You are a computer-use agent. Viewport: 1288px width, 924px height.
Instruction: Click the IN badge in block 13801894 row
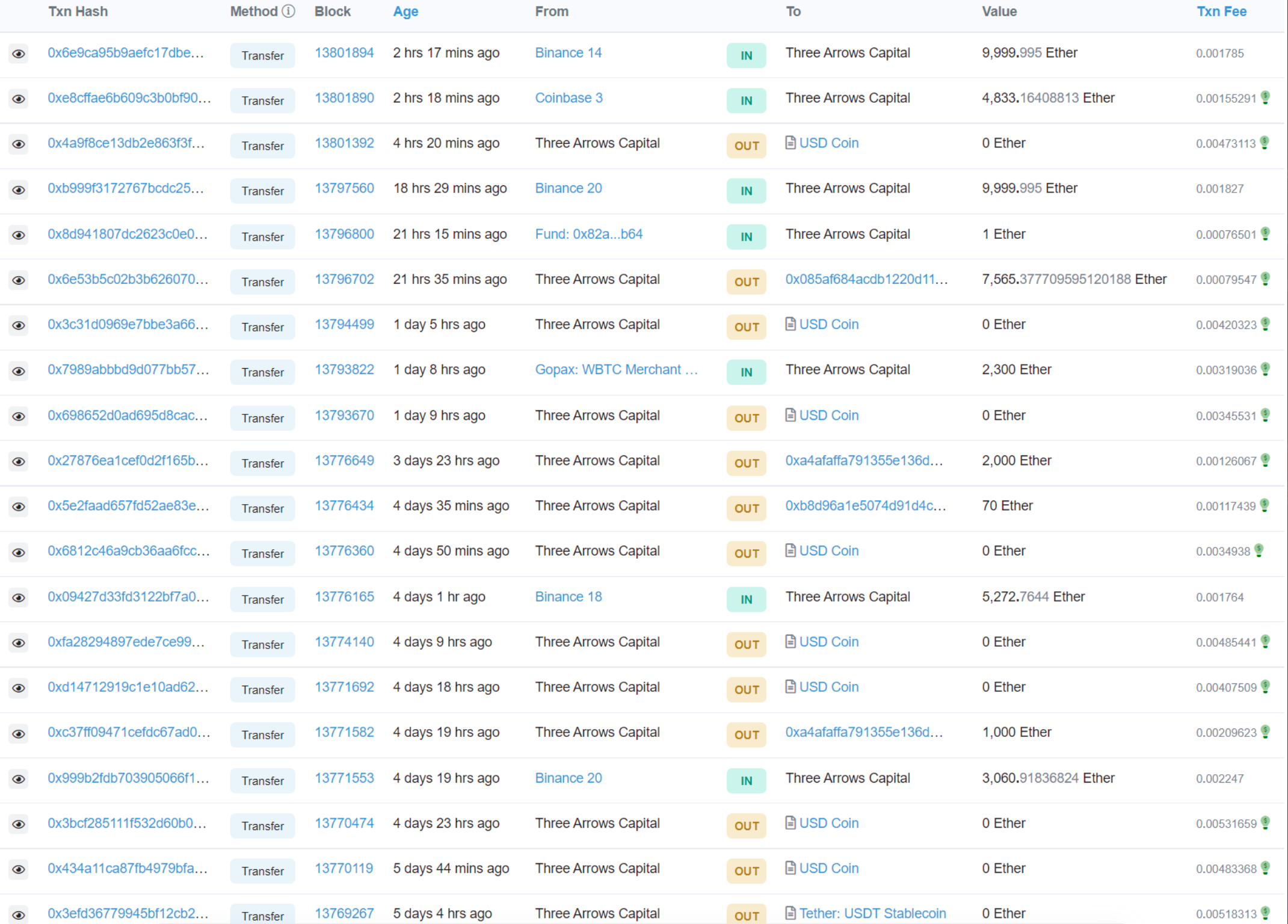(x=747, y=55)
